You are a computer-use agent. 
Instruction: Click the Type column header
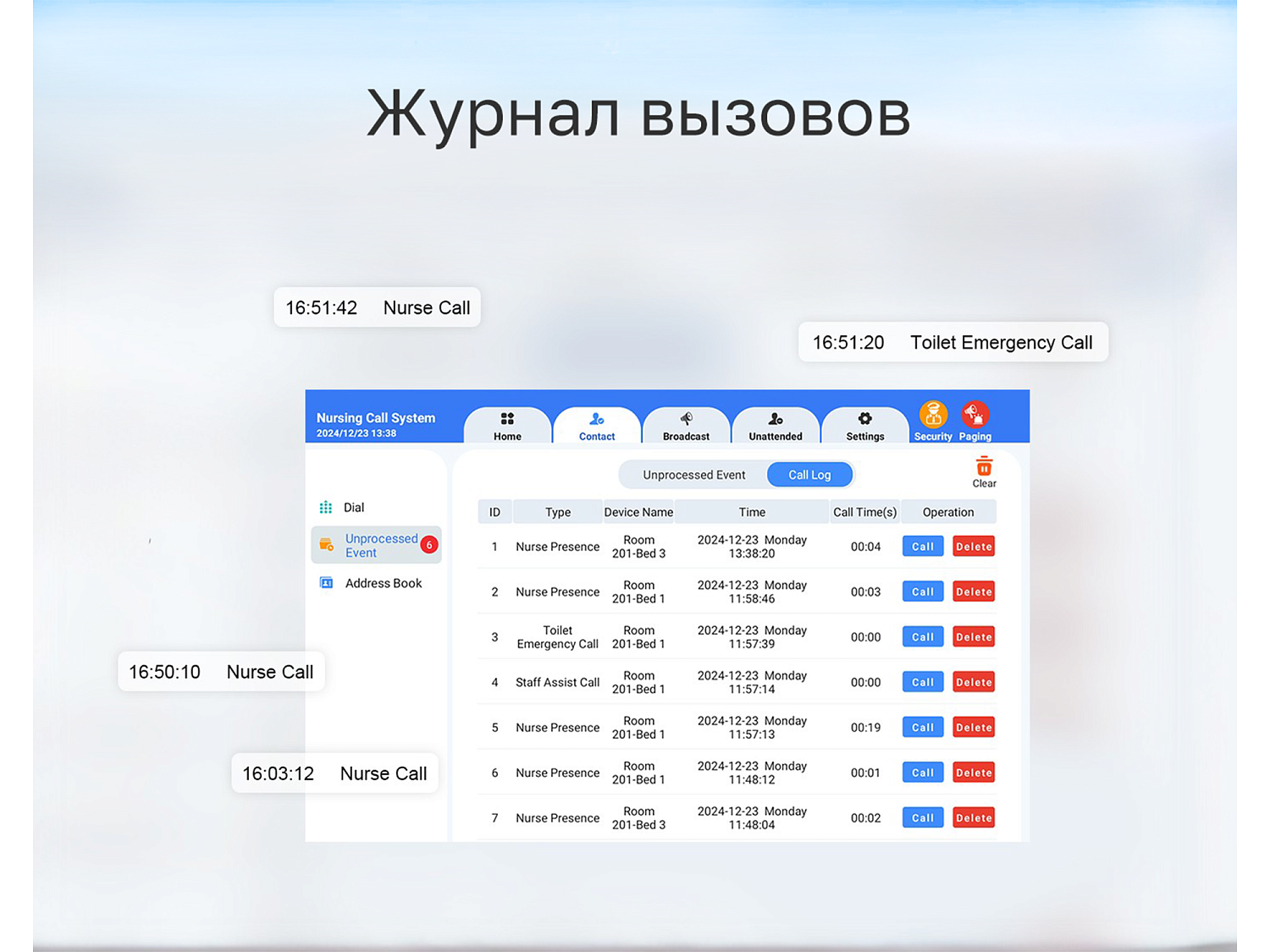coord(557,512)
